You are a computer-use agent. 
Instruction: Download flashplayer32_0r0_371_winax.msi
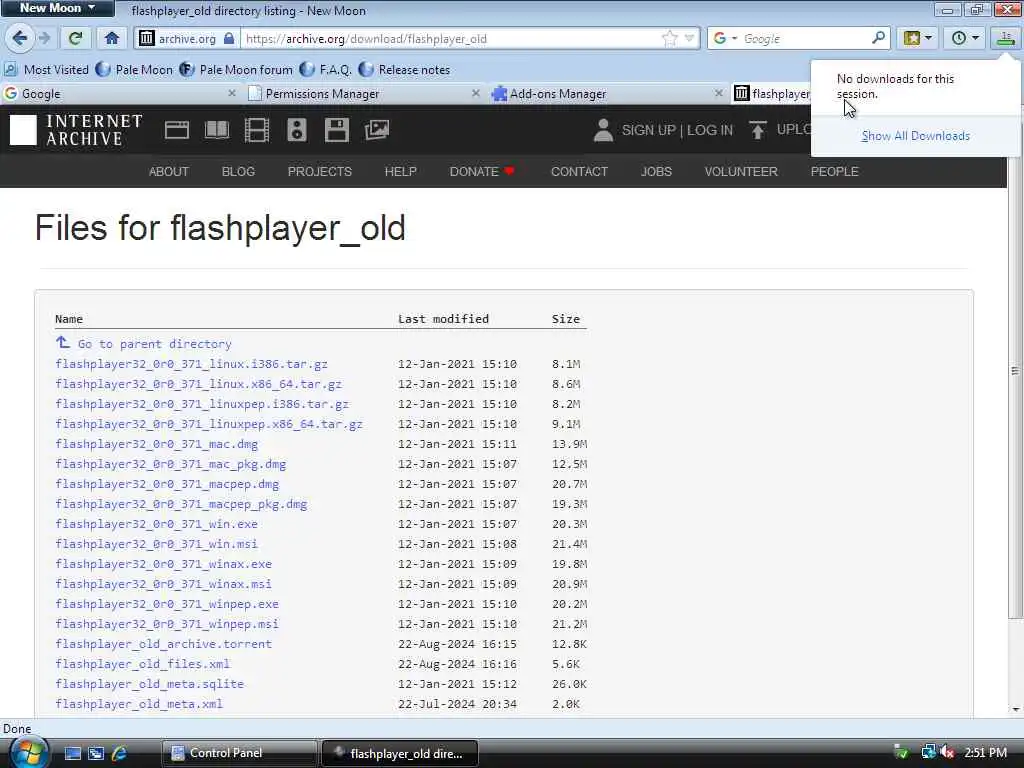[164, 584]
